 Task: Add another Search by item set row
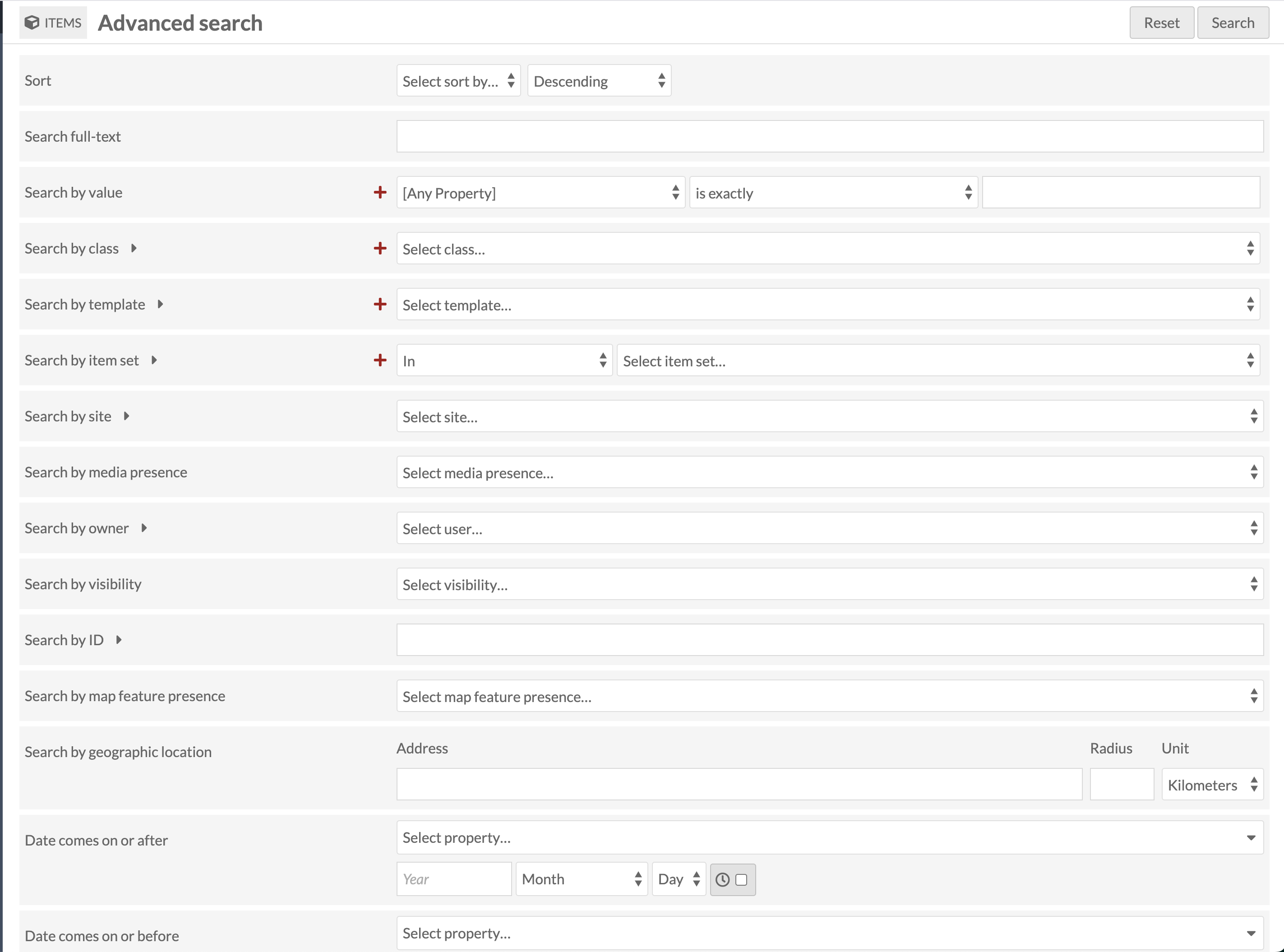pyautogui.click(x=380, y=360)
